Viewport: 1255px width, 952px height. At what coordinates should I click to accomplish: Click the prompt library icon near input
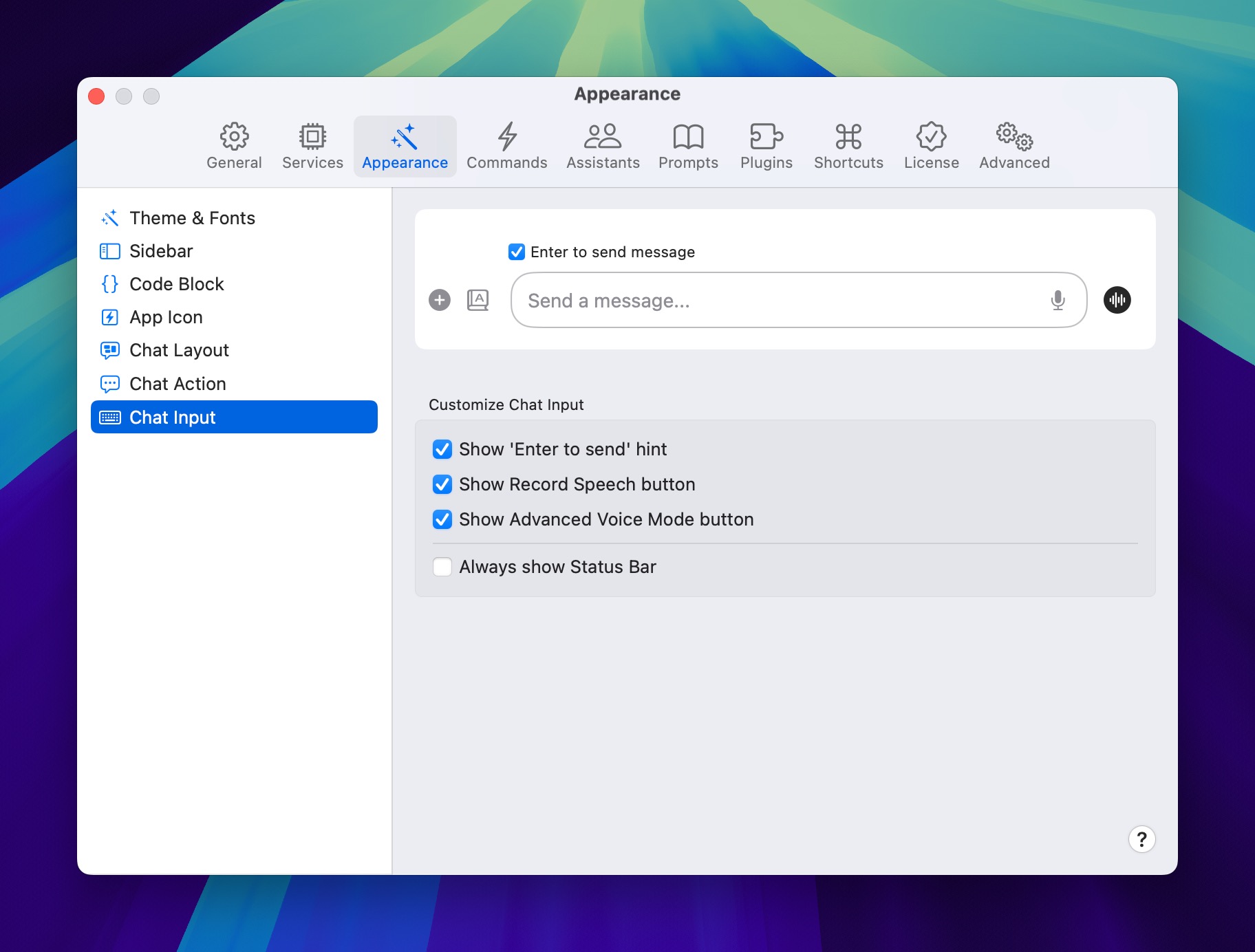click(x=478, y=300)
